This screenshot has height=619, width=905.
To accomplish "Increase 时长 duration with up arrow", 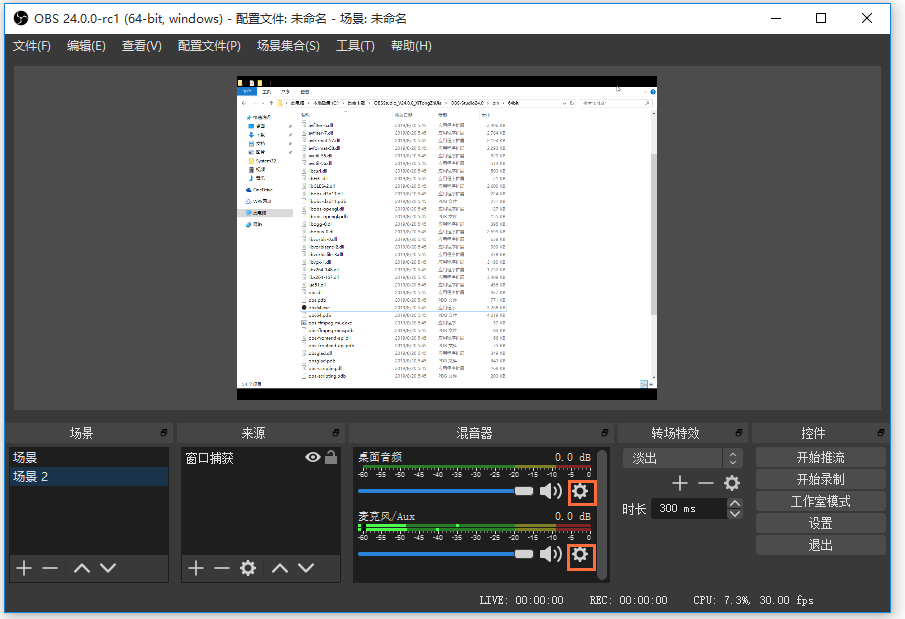I will [735, 503].
